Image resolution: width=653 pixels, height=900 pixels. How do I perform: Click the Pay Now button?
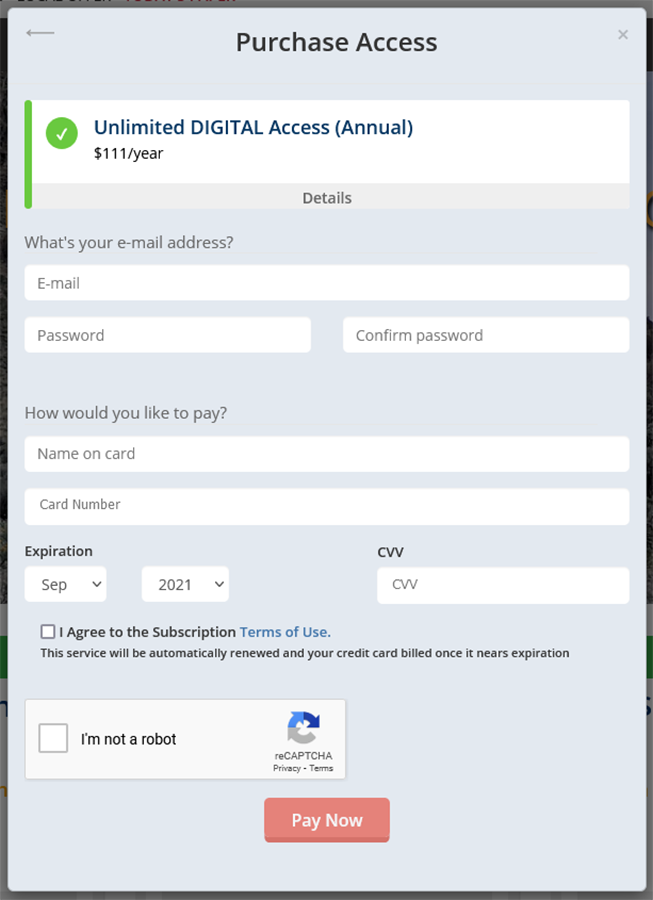pos(327,820)
